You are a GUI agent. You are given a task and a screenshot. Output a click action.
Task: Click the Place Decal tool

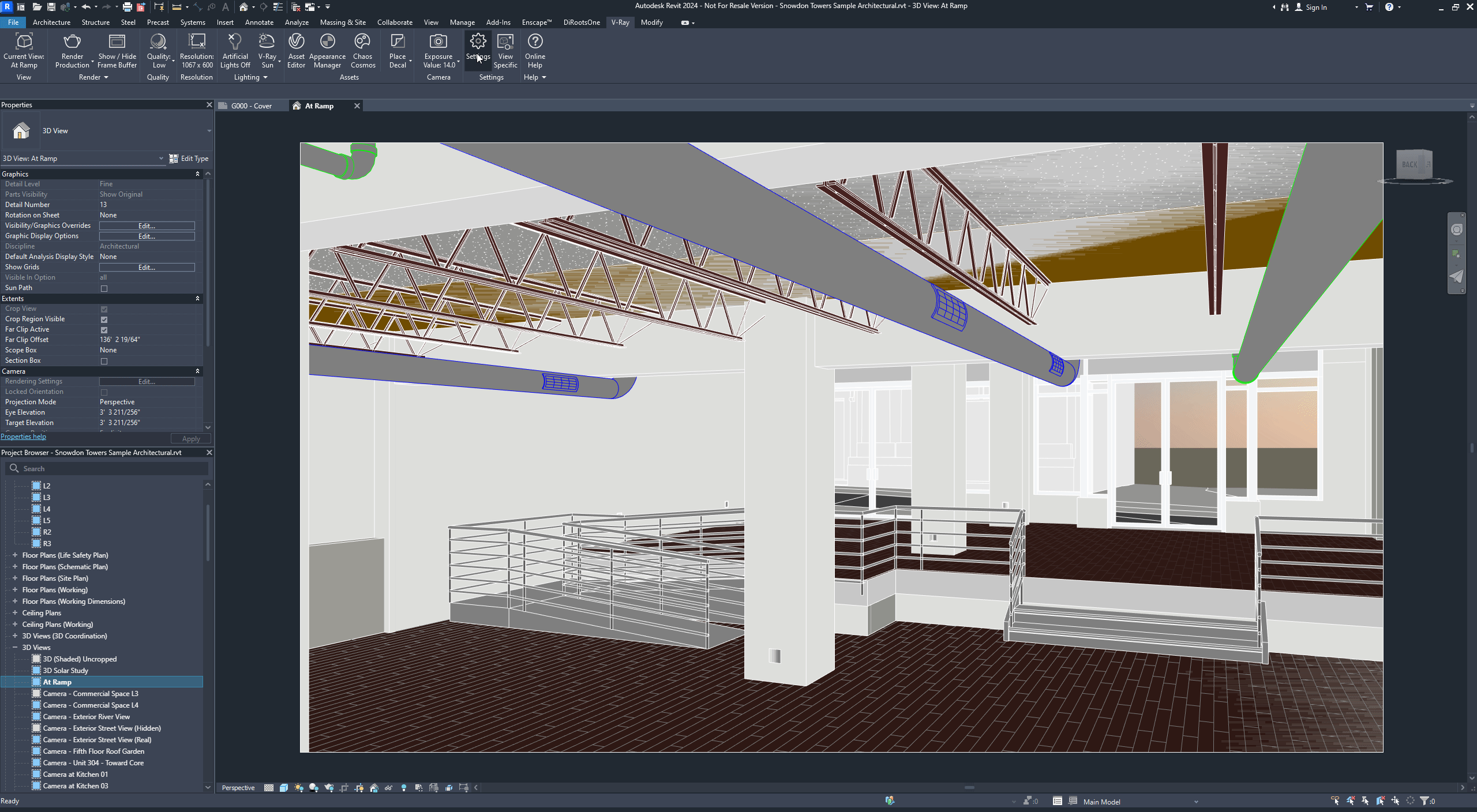[397, 42]
